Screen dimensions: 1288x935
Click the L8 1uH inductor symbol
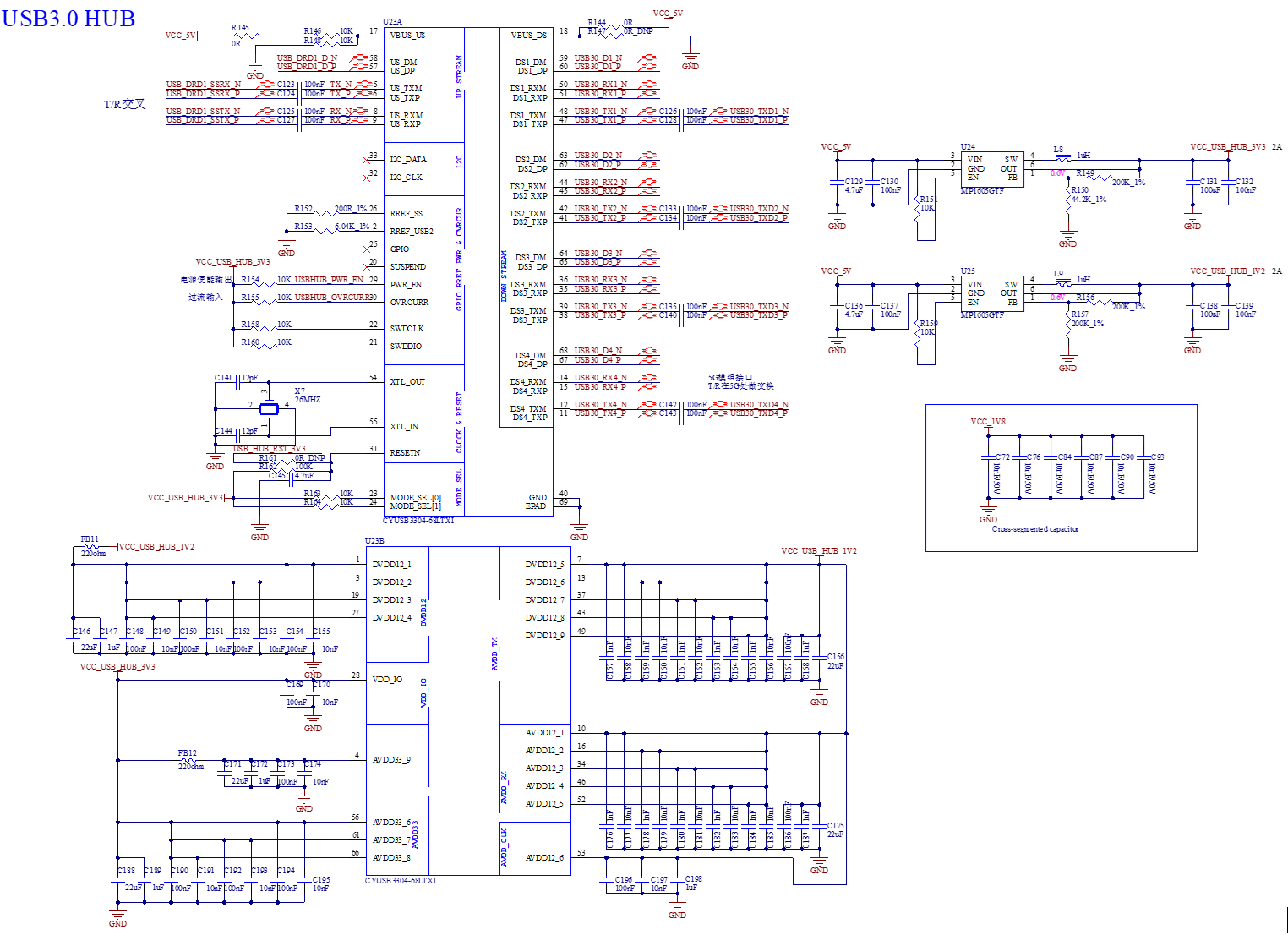1062,158
